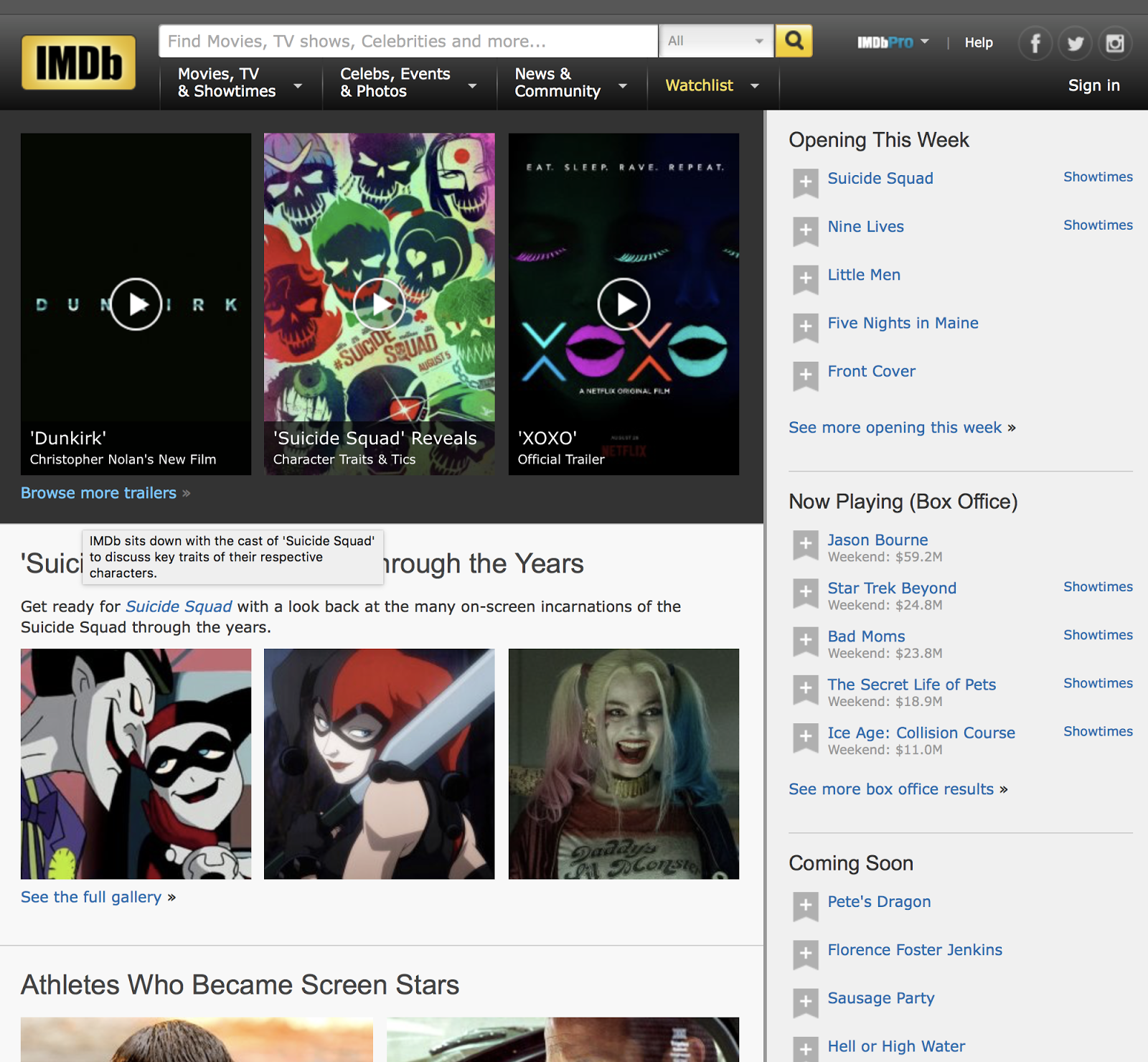The image size is (1148, 1062).
Task: Click the IMDb logo
Action: coord(78,62)
